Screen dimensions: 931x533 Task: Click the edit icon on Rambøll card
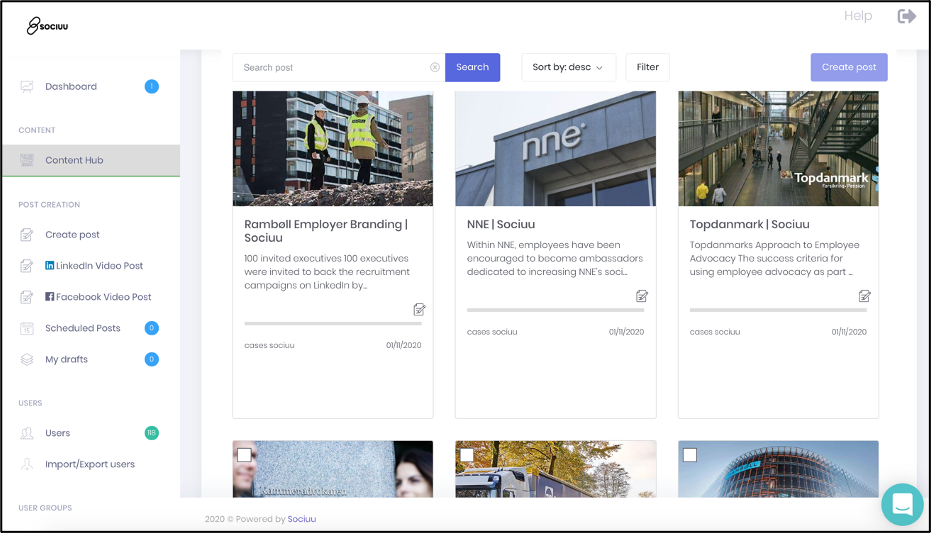[419, 309]
